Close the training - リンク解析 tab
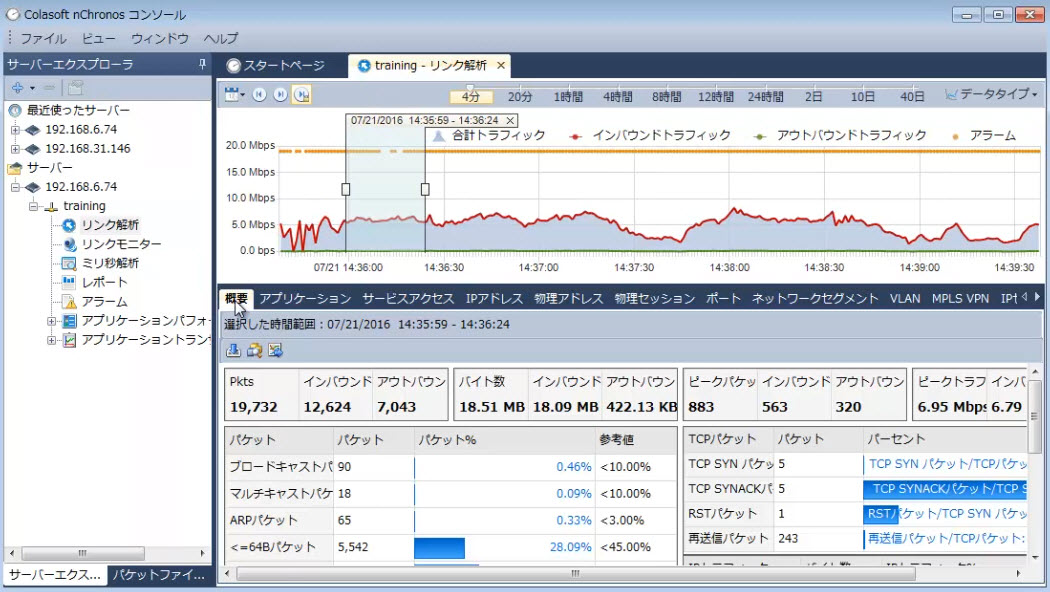 point(501,66)
